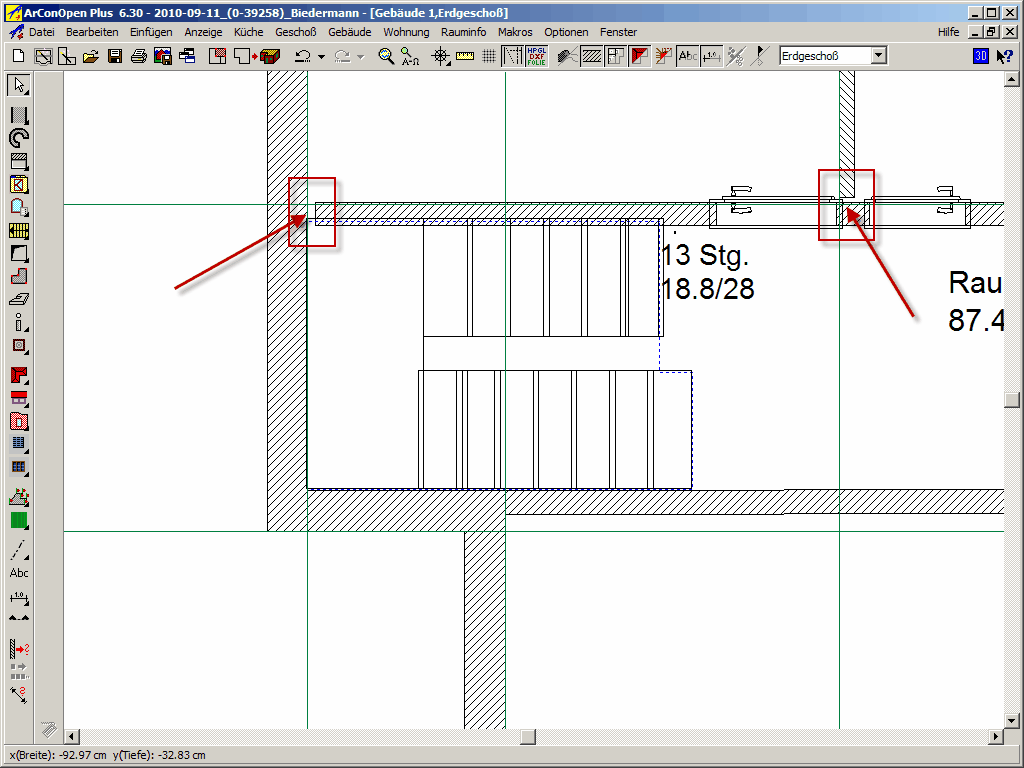Open the Gebäude menu
1024x768 pixels.
click(x=349, y=32)
